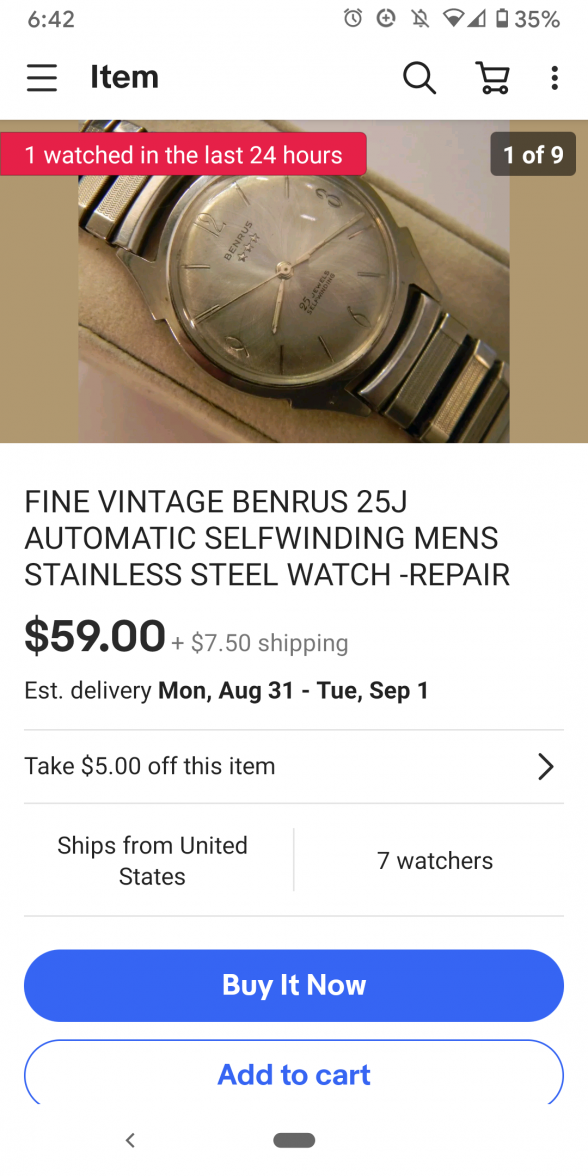Viewport: 588px width, 1176px height.
Task: Tap the battery status icon
Action: pyautogui.click(x=502, y=19)
